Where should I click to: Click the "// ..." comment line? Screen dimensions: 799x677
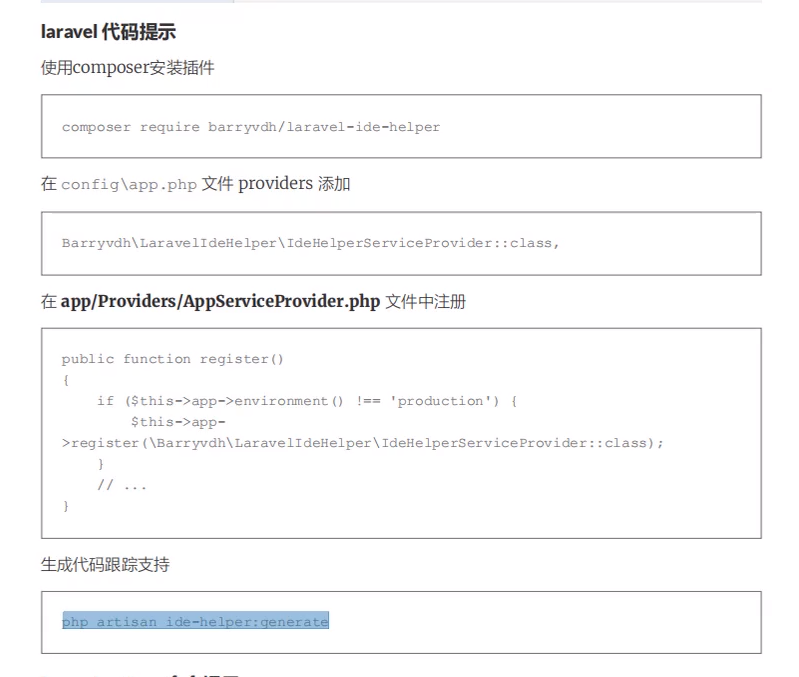[x=121, y=485]
